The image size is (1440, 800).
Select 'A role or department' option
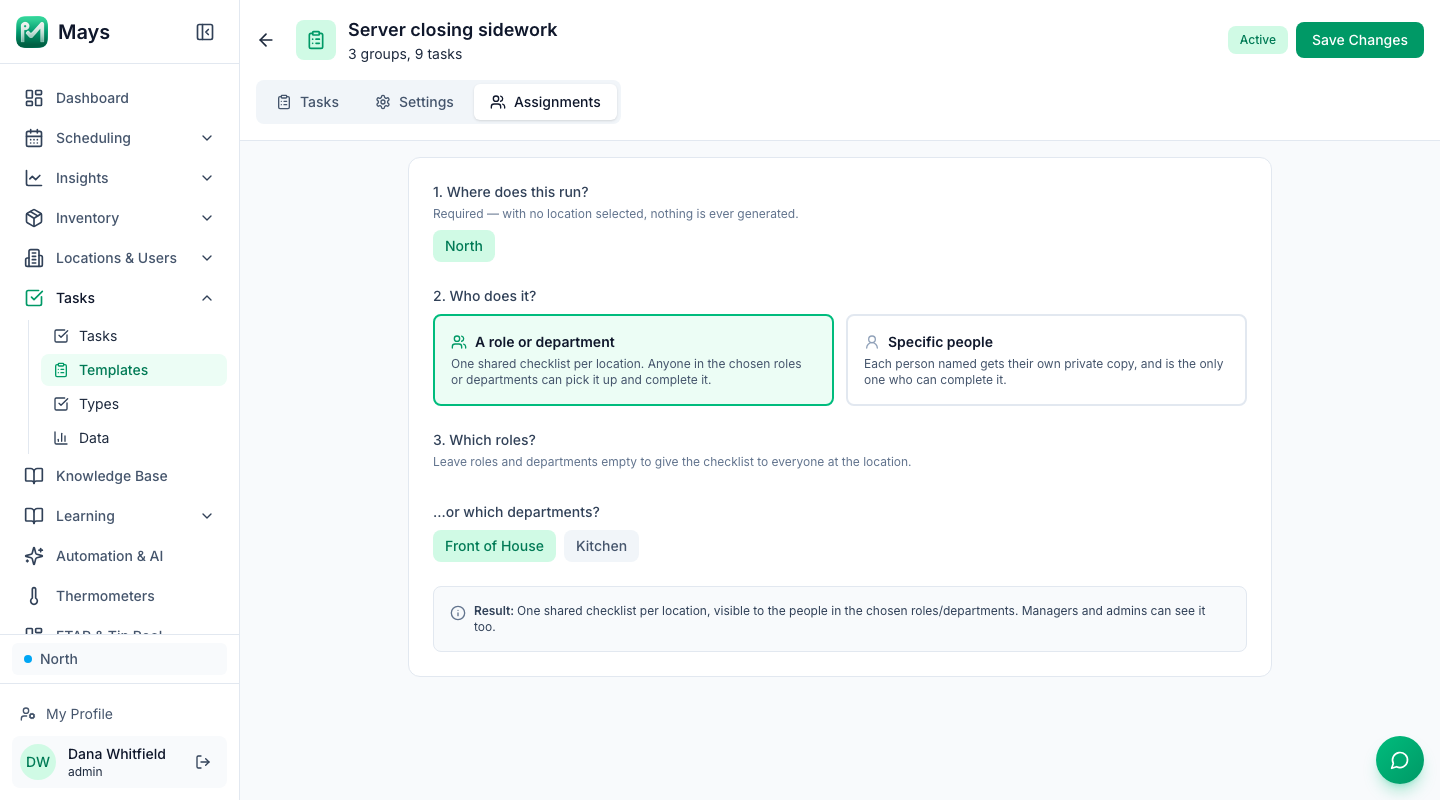click(633, 360)
